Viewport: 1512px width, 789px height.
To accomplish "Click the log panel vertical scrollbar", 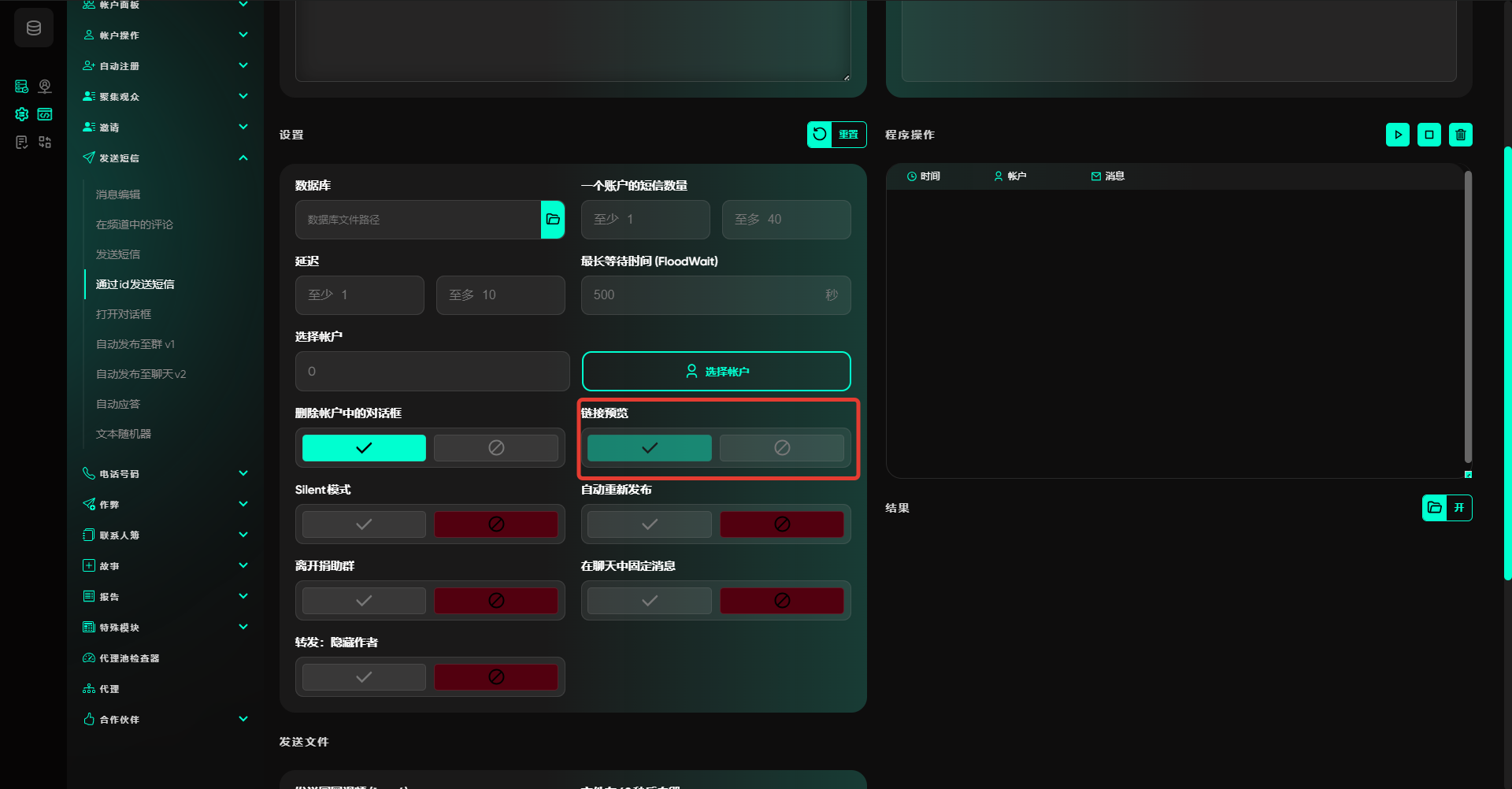I will coord(1467,315).
